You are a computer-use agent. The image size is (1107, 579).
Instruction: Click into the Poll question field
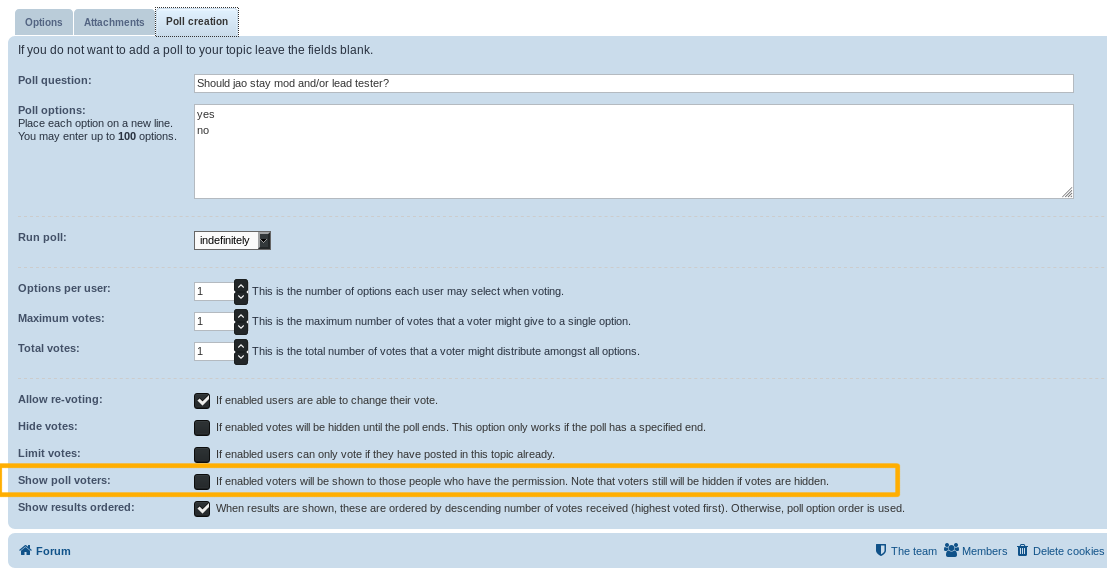pyautogui.click(x=633, y=83)
